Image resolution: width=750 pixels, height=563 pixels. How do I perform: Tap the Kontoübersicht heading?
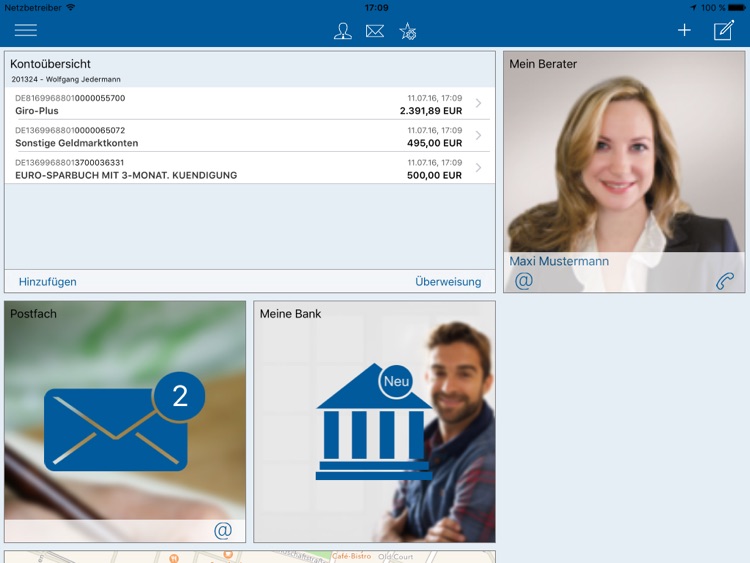(x=50, y=64)
